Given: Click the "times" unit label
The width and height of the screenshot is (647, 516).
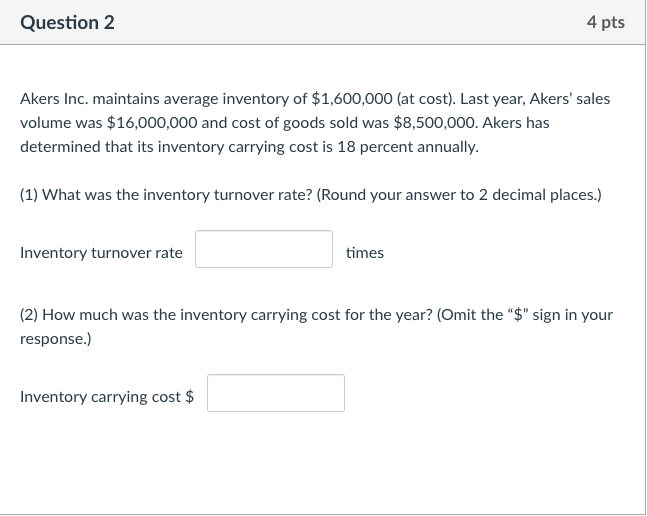Looking at the screenshot, I should pyautogui.click(x=365, y=253).
